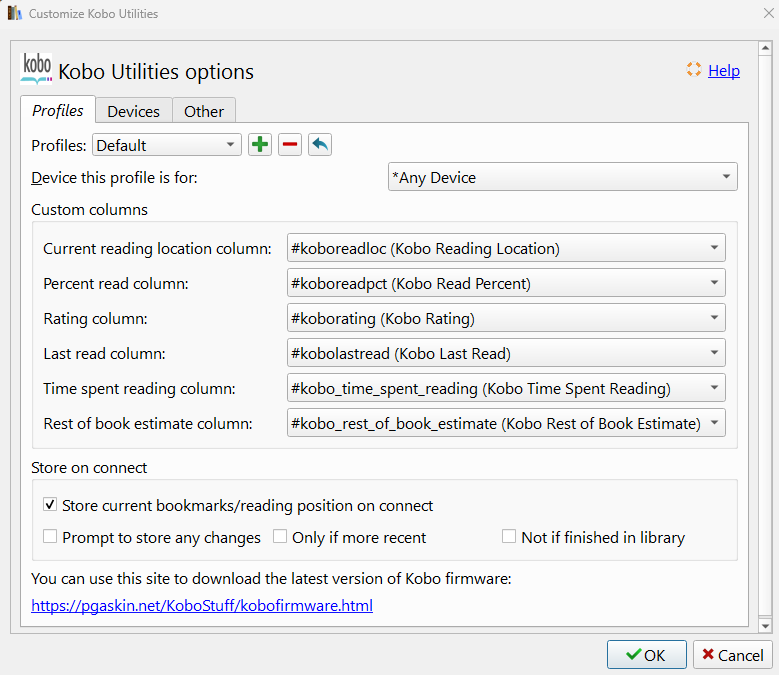Expand the Rating column dropdown
The image size is (779, 675).
point(506,319)
